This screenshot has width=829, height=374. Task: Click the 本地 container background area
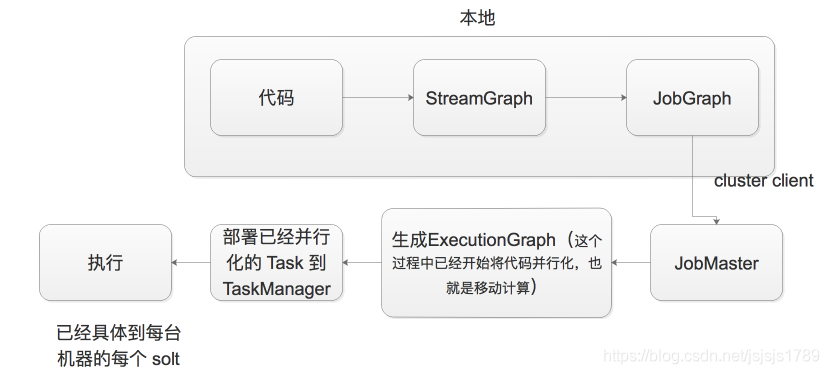(x=478, y=156)
